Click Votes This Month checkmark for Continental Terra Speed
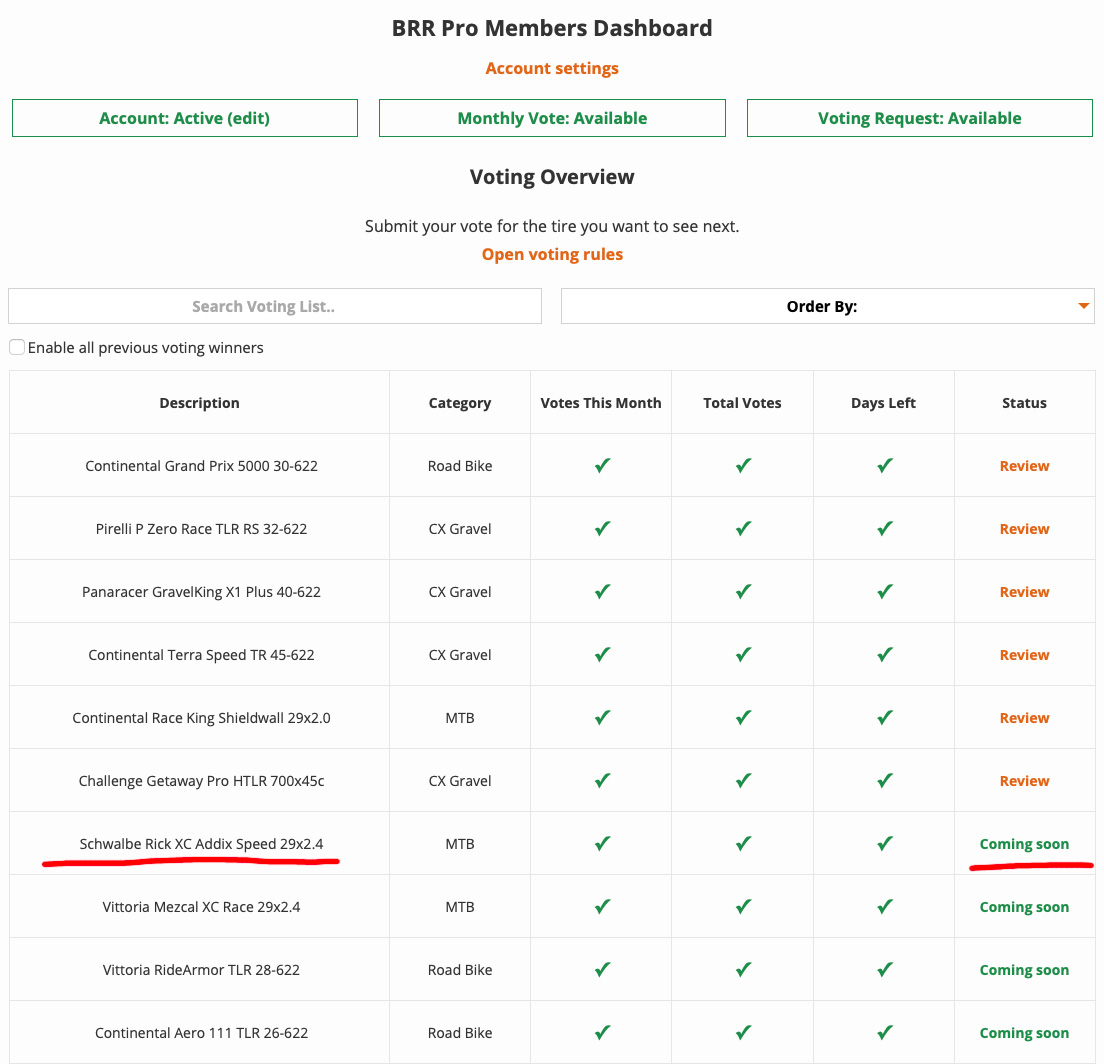1104x1064 pixels. pyautogui.click(x=602, y=655)
